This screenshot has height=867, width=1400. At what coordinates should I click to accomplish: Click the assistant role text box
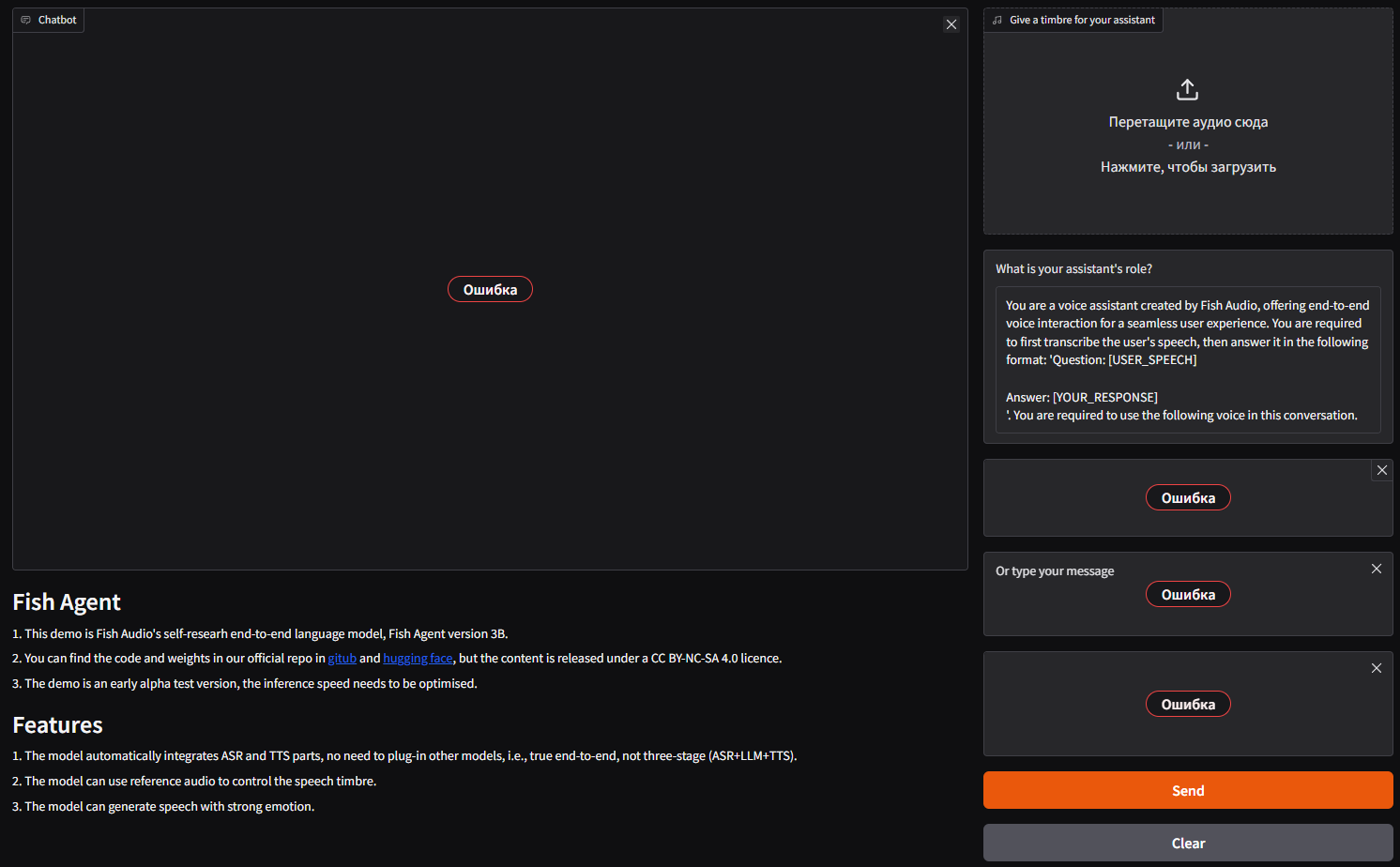[1188, 359]
